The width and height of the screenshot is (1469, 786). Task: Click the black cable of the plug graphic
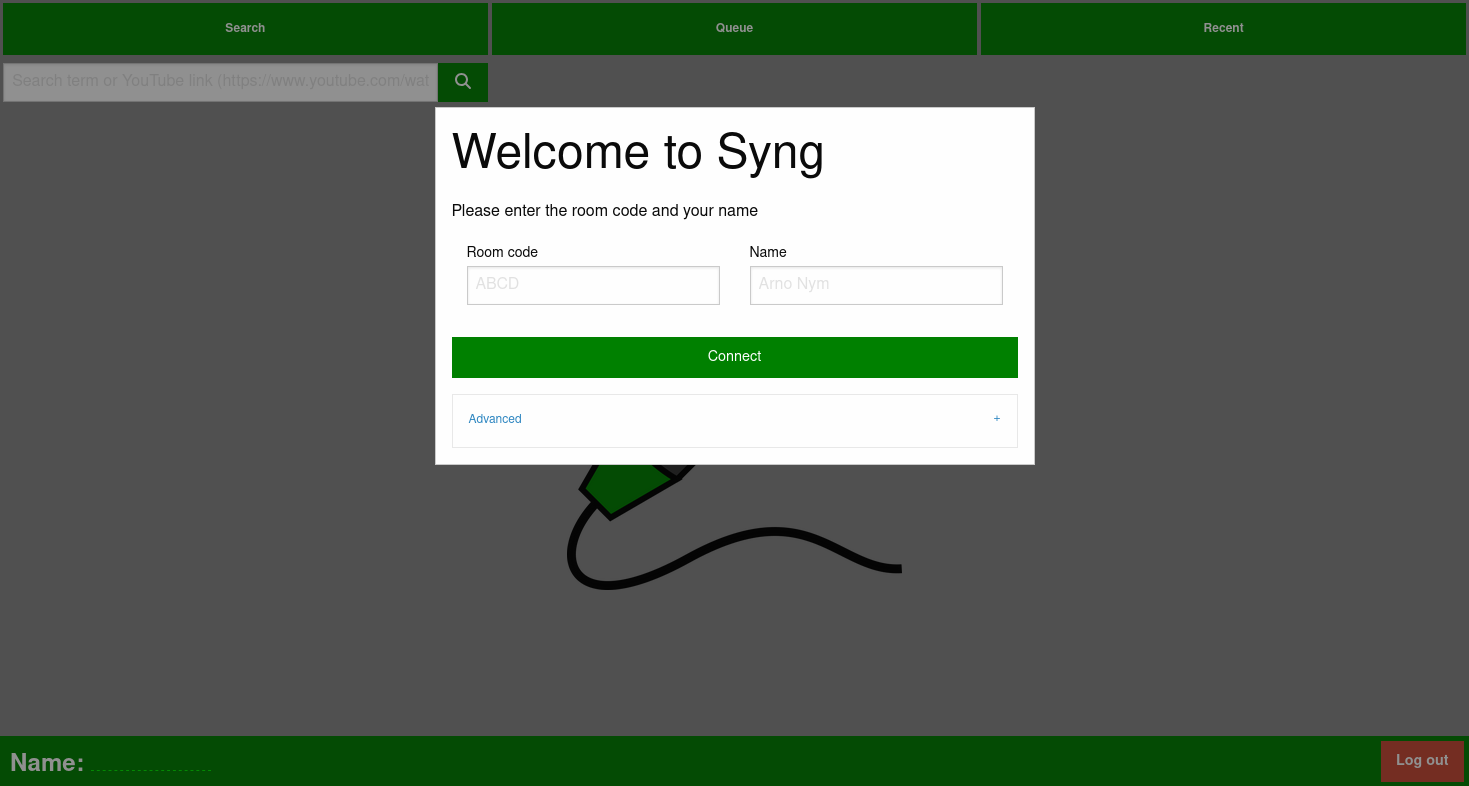point(760,538)
